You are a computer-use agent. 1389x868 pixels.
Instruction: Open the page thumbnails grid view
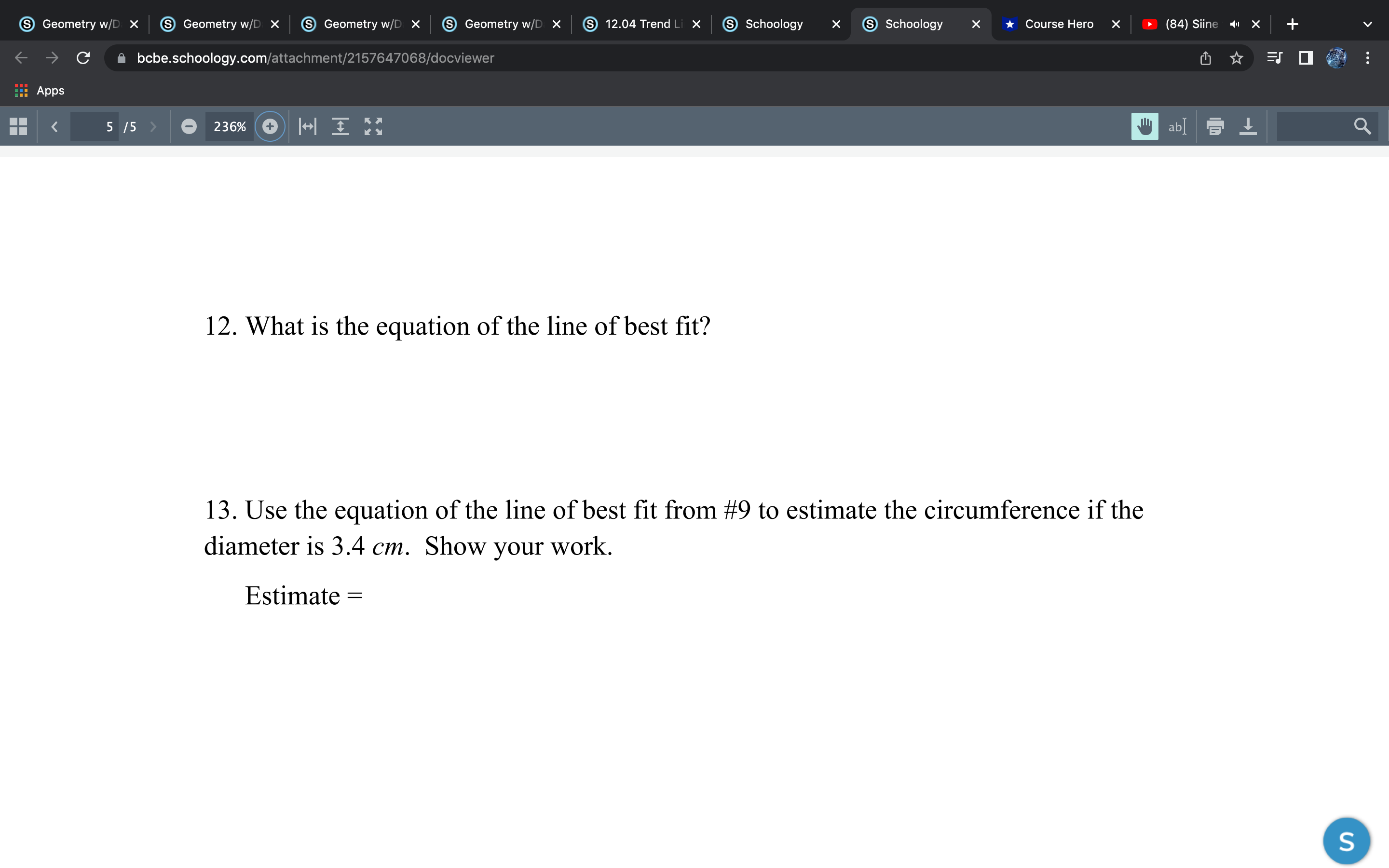pyautogui.click(x=18, y=126)
